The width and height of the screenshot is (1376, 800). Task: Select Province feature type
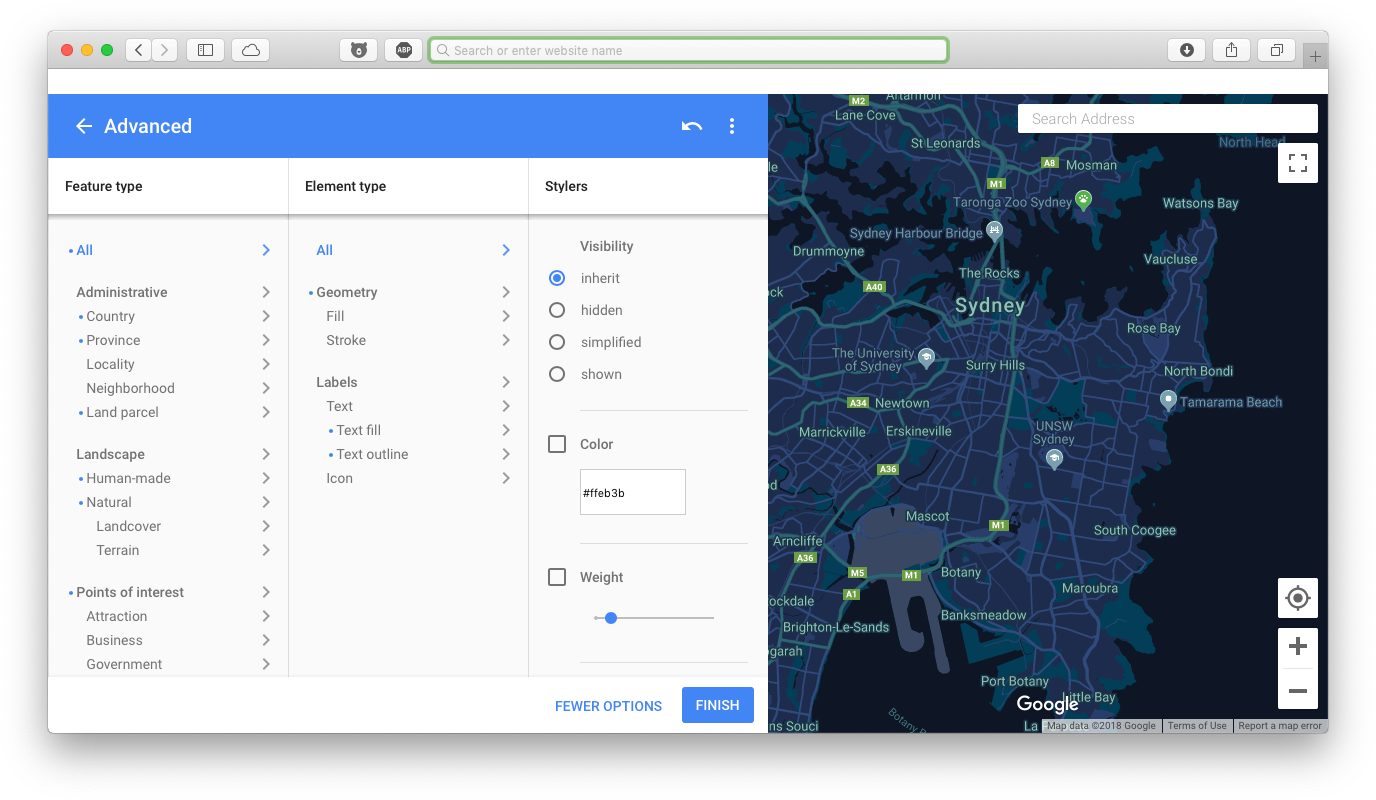(113, 340)
